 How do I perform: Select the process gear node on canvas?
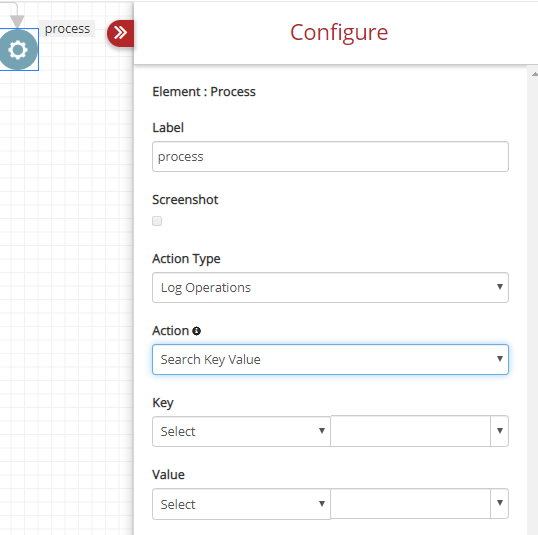(x=18, y=49)
